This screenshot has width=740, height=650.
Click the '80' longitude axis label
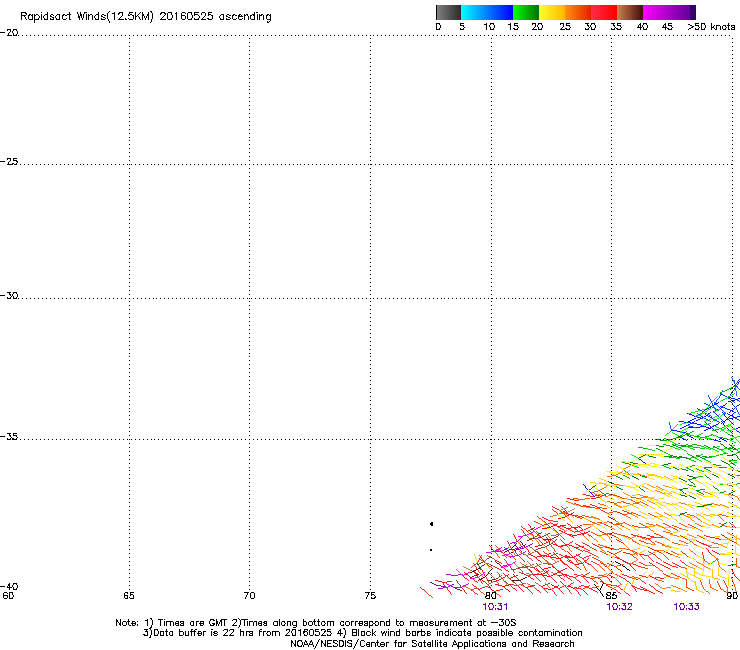coord(491,596)
